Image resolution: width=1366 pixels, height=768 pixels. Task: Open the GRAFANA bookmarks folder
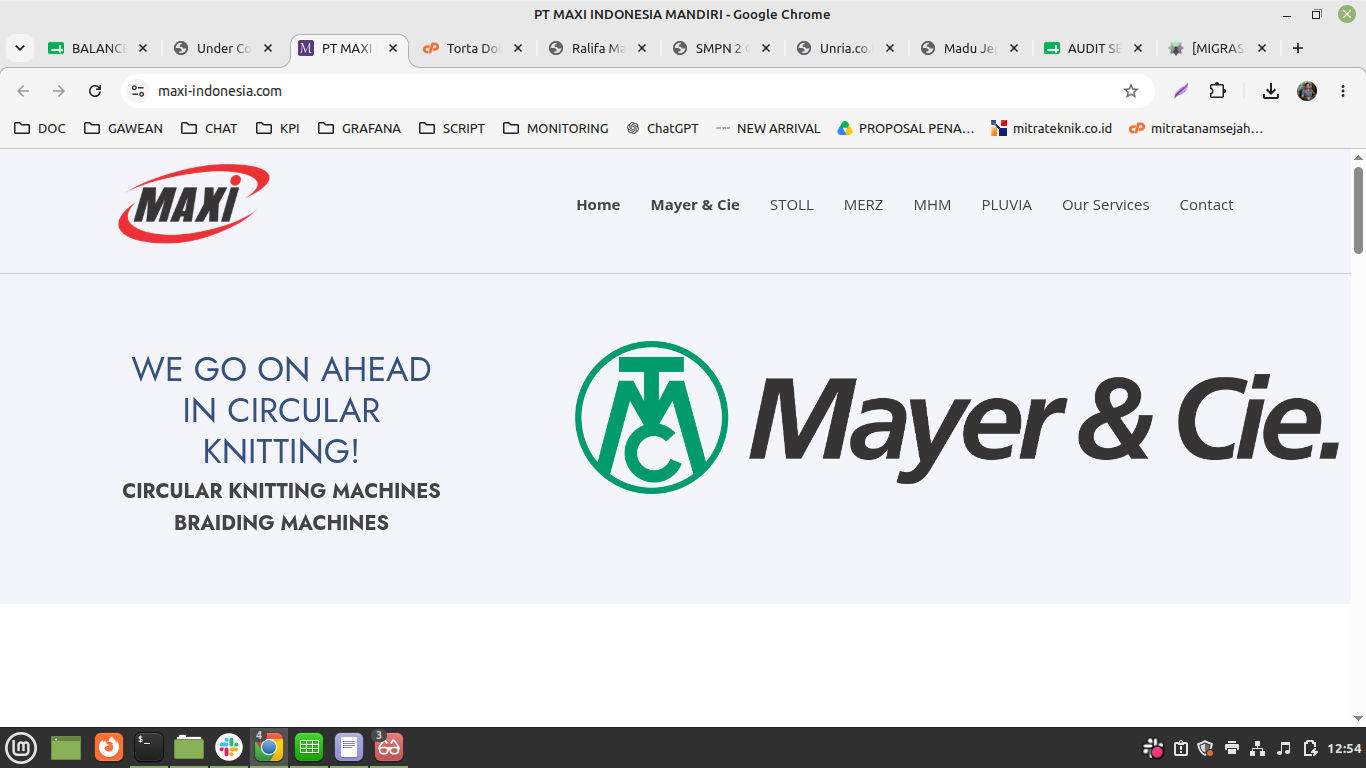pyautogui.click(x=359, y=128)
